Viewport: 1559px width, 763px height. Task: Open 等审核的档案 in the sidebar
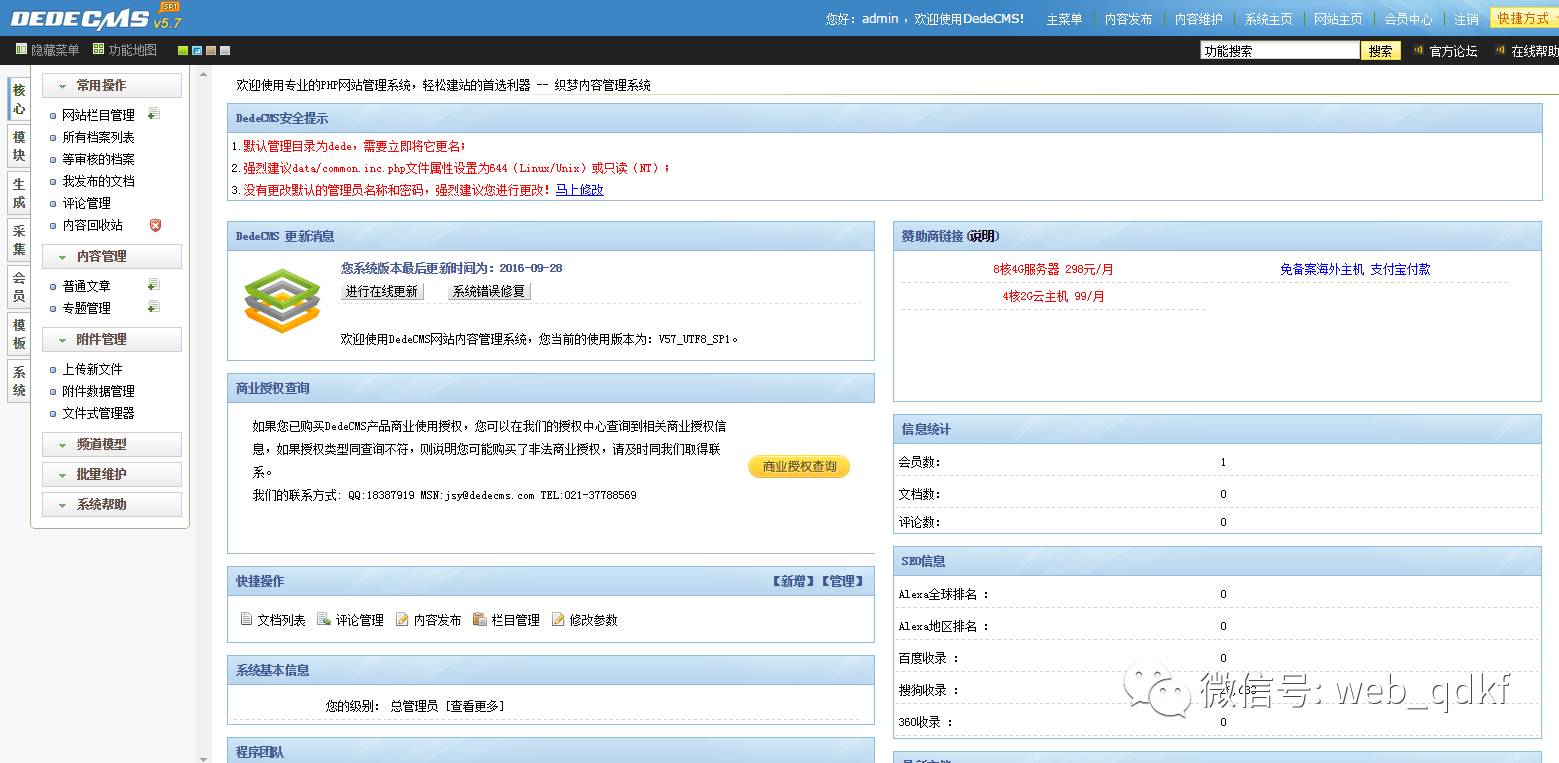coord(98,159)
